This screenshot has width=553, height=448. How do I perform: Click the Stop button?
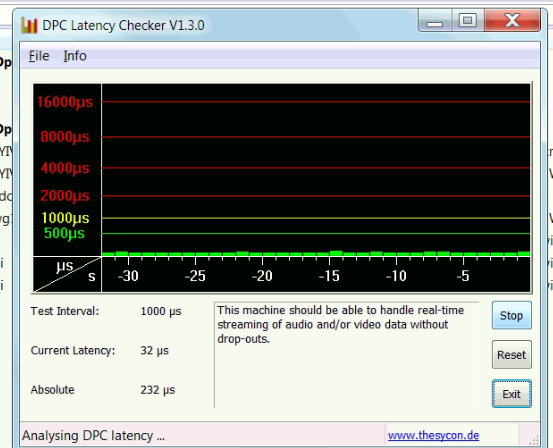[x=511, y=315]
